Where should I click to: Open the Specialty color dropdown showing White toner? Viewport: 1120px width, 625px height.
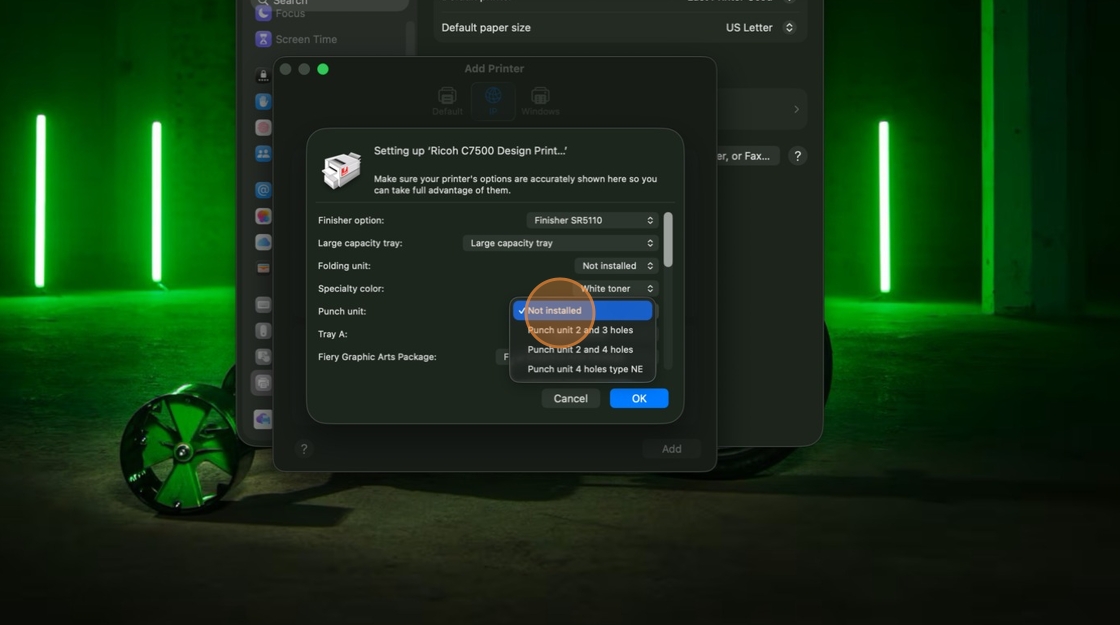pos(616,289)
